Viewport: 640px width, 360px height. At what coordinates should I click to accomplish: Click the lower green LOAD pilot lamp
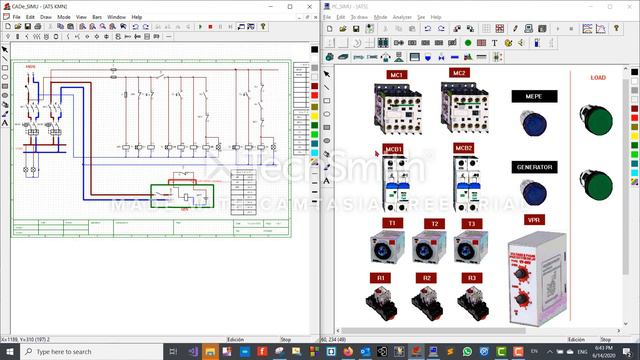coord(596,185)
